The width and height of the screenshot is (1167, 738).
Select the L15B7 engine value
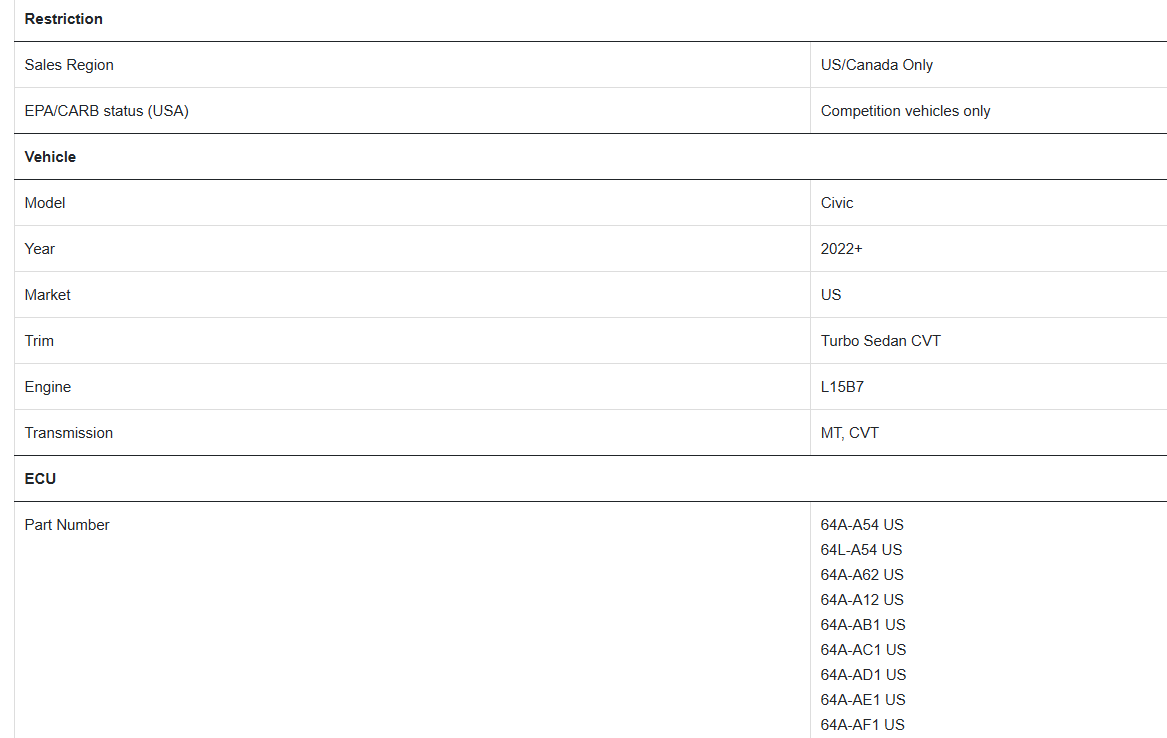[x=842, y=387]
